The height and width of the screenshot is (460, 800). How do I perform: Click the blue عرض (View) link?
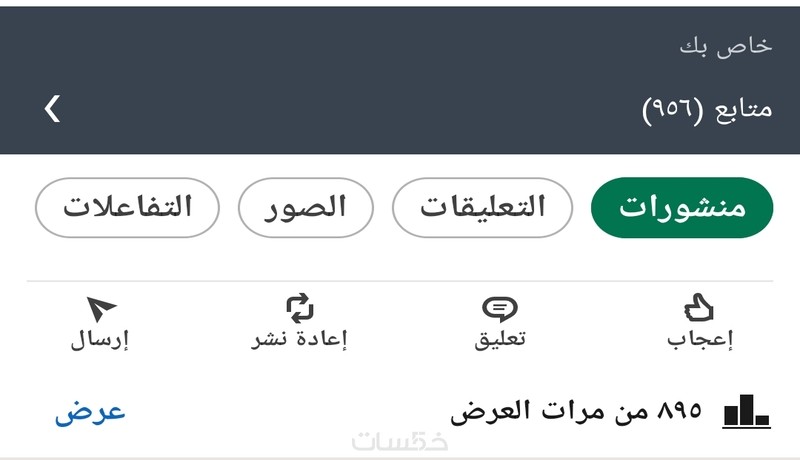(90, 411)
